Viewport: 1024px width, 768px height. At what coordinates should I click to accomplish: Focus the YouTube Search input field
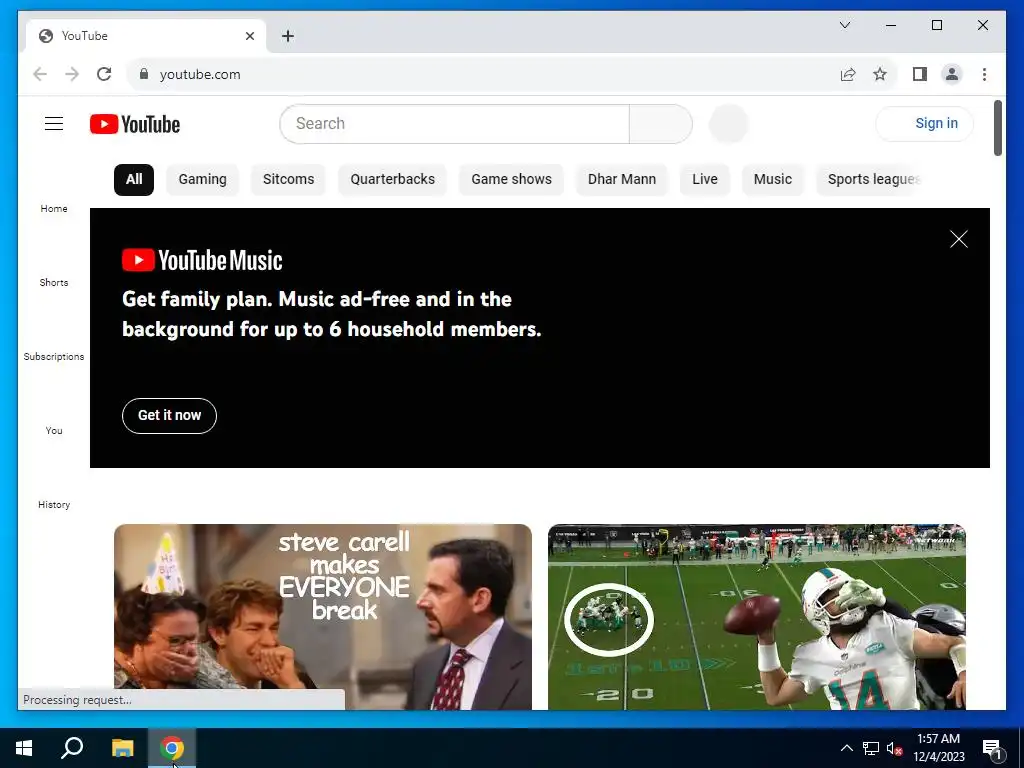coord(455,124)
